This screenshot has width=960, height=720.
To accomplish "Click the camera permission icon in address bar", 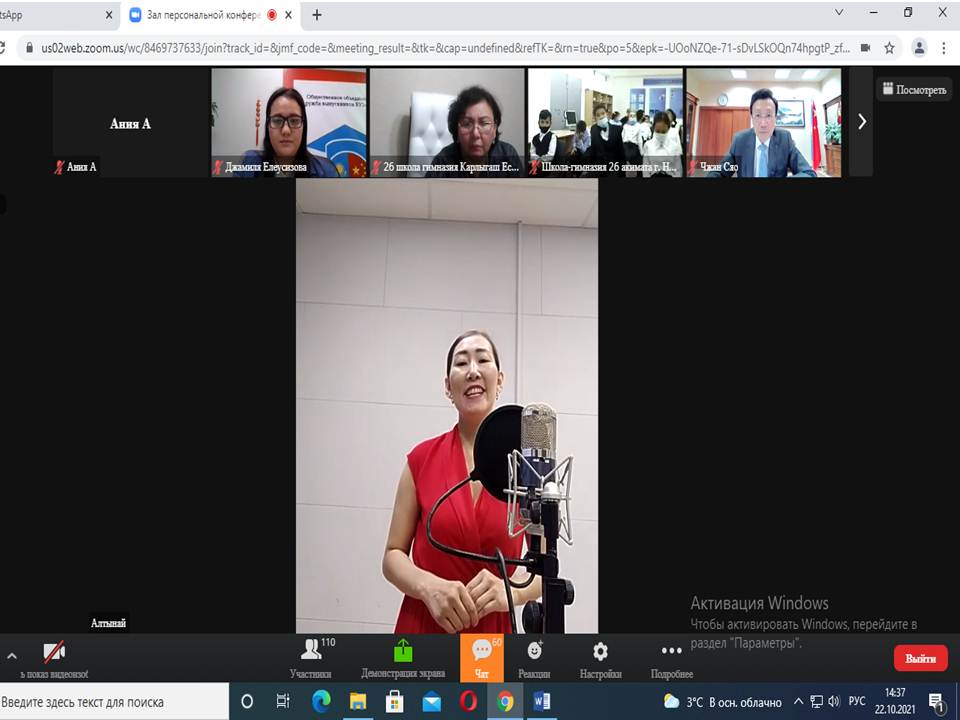I will click(x=866, y=48).
